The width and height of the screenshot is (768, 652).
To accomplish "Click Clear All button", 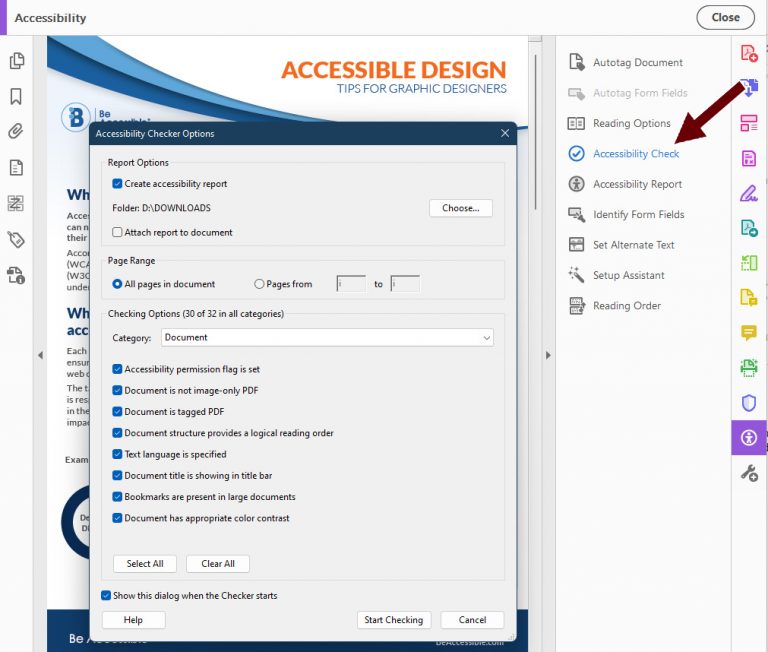I will (x=217, y=564).
